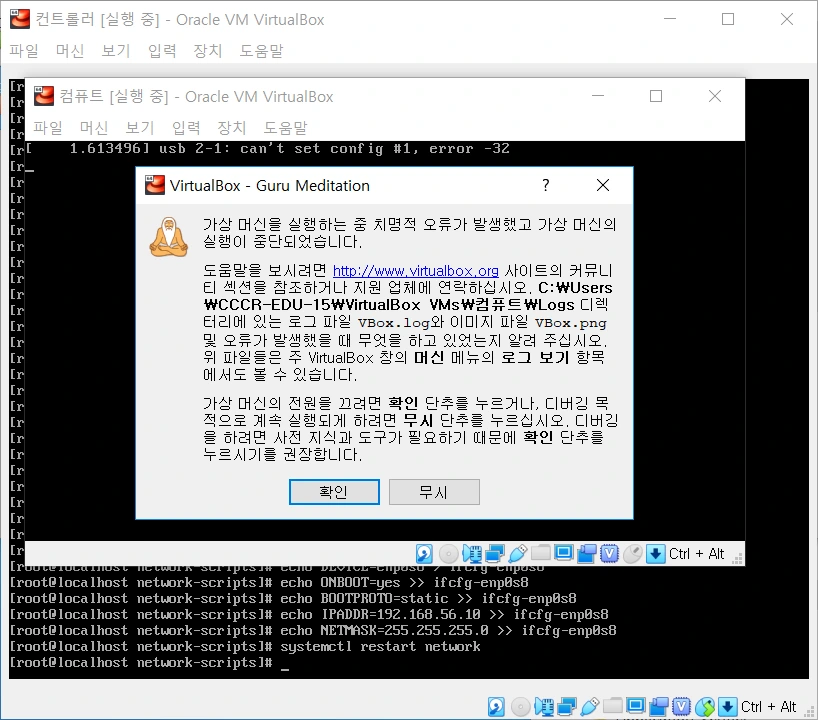Click shared folders icon in 컴퓨트 status bar

pos(541,552)
